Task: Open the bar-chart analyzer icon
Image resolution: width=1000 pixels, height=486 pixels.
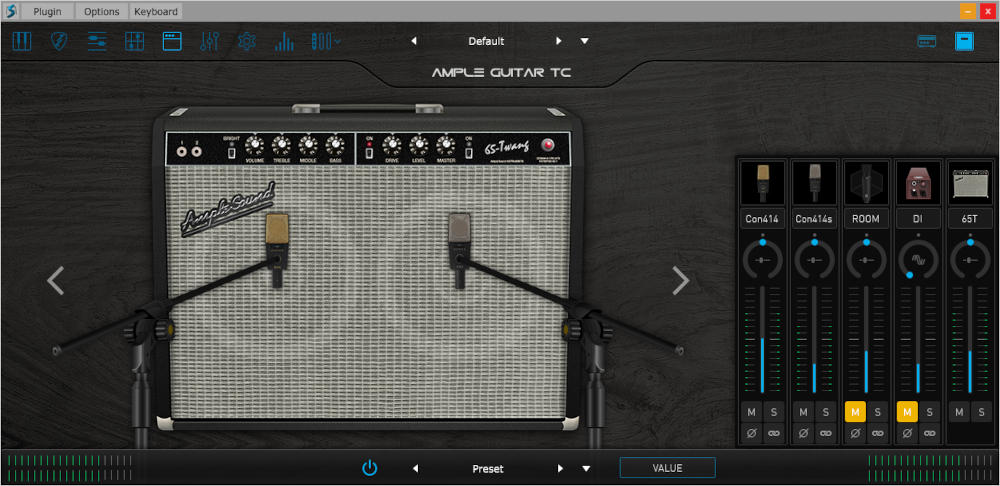Action: (x=284, y=41)
